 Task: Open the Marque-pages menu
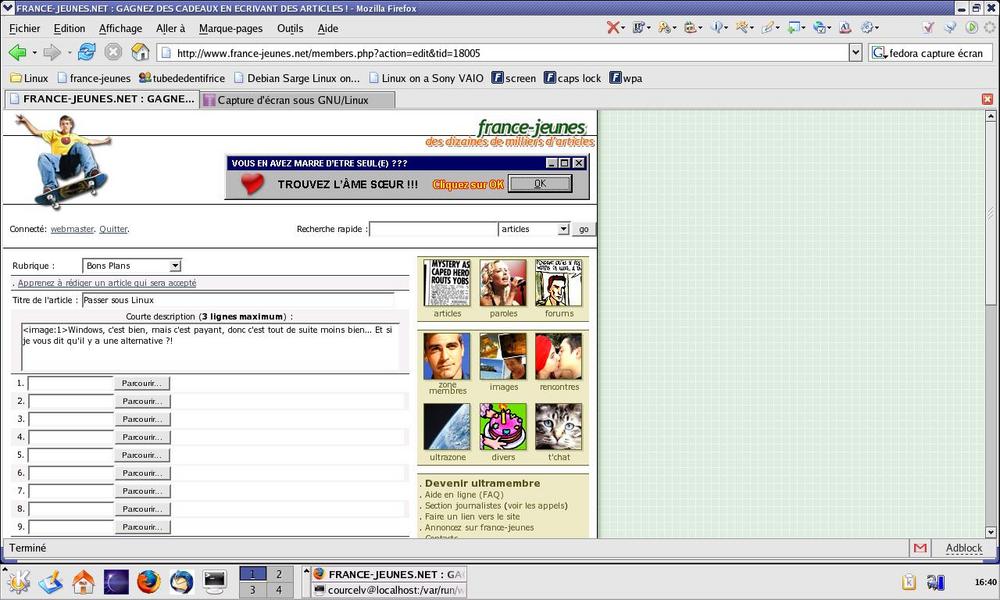click(x=231, y=28)
